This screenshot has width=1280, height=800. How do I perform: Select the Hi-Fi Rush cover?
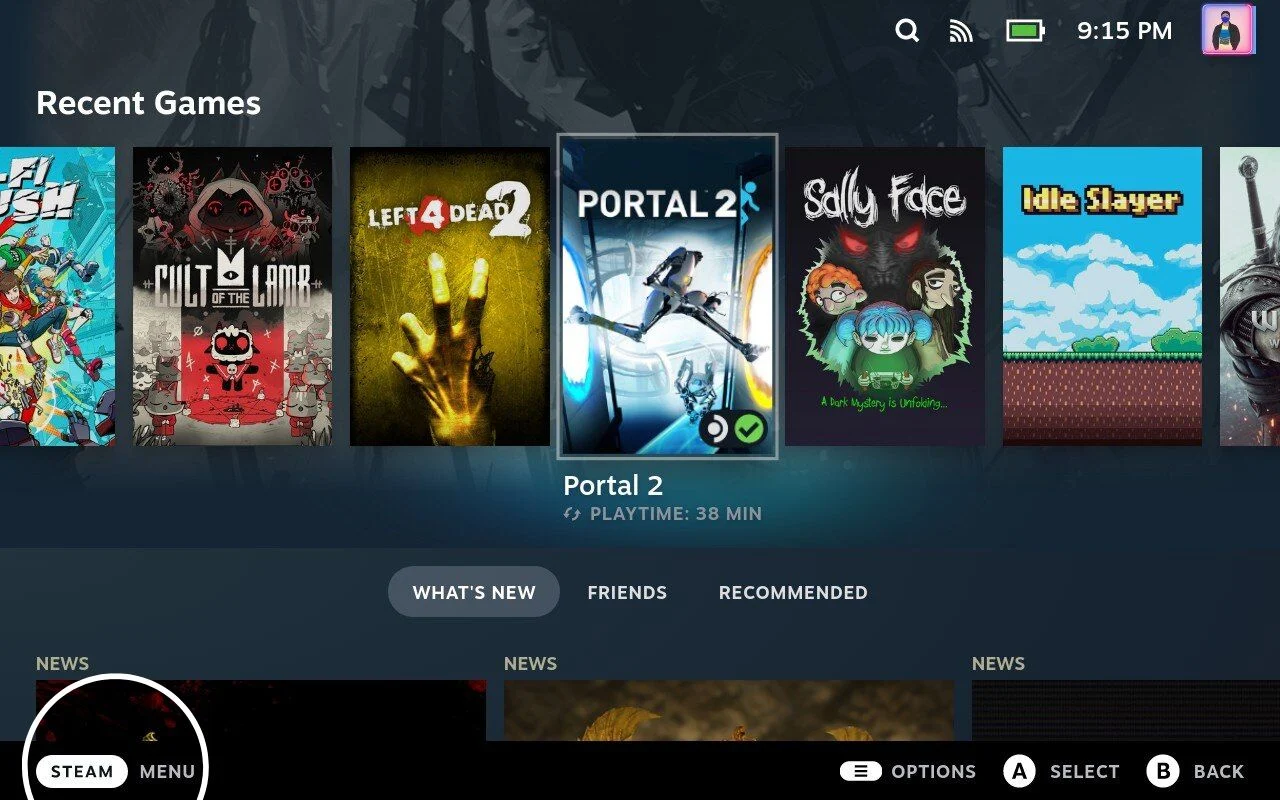click(x=57, y=296)
